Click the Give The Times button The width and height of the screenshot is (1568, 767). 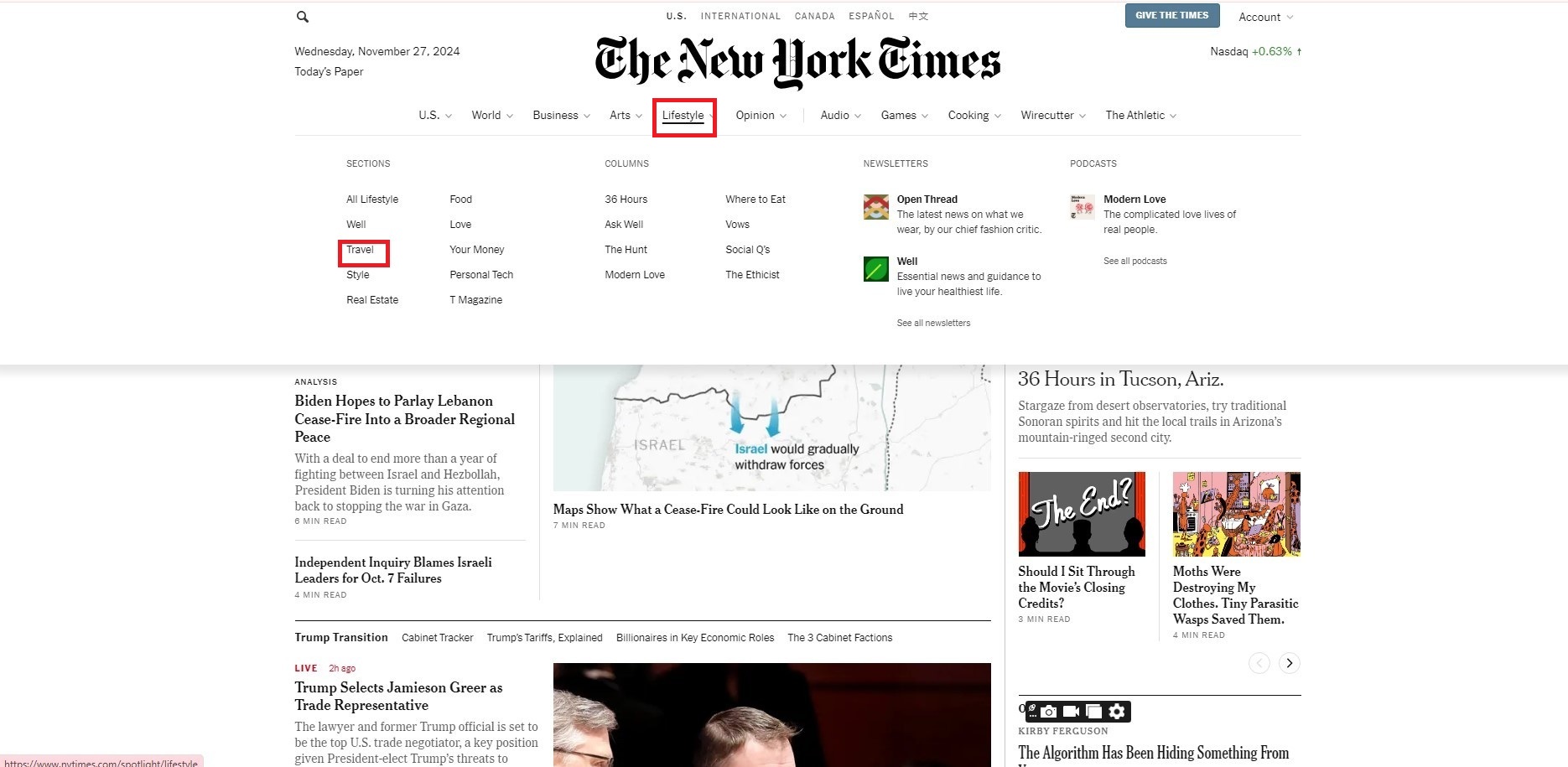coord(1172,16)
